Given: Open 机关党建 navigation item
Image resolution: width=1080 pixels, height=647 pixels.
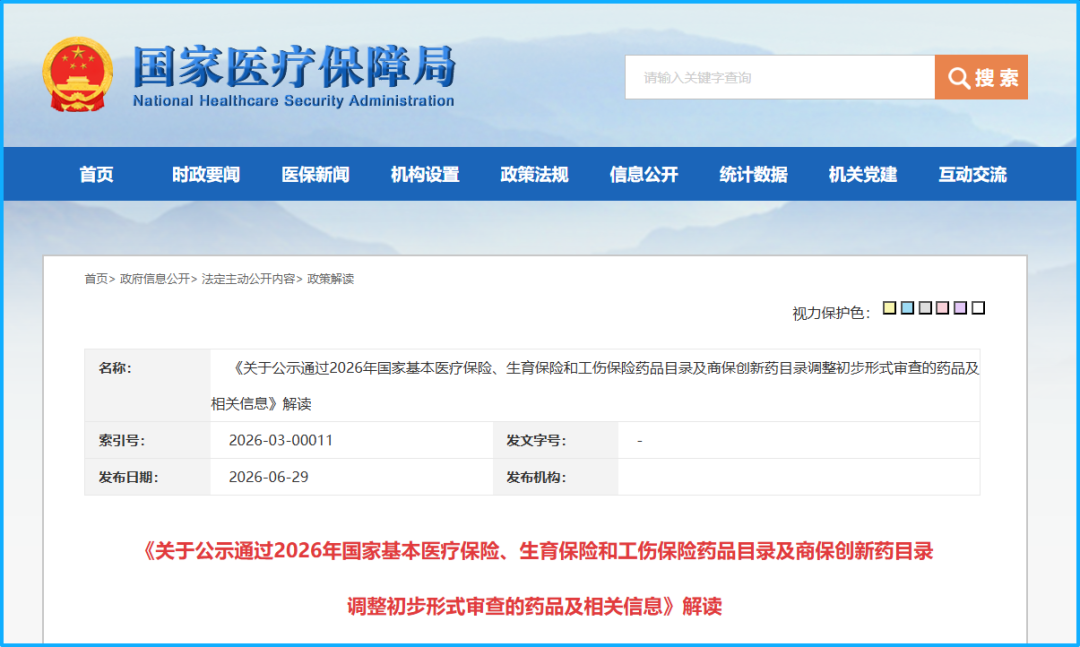Looking at the screenshot, I should (863, 174).
